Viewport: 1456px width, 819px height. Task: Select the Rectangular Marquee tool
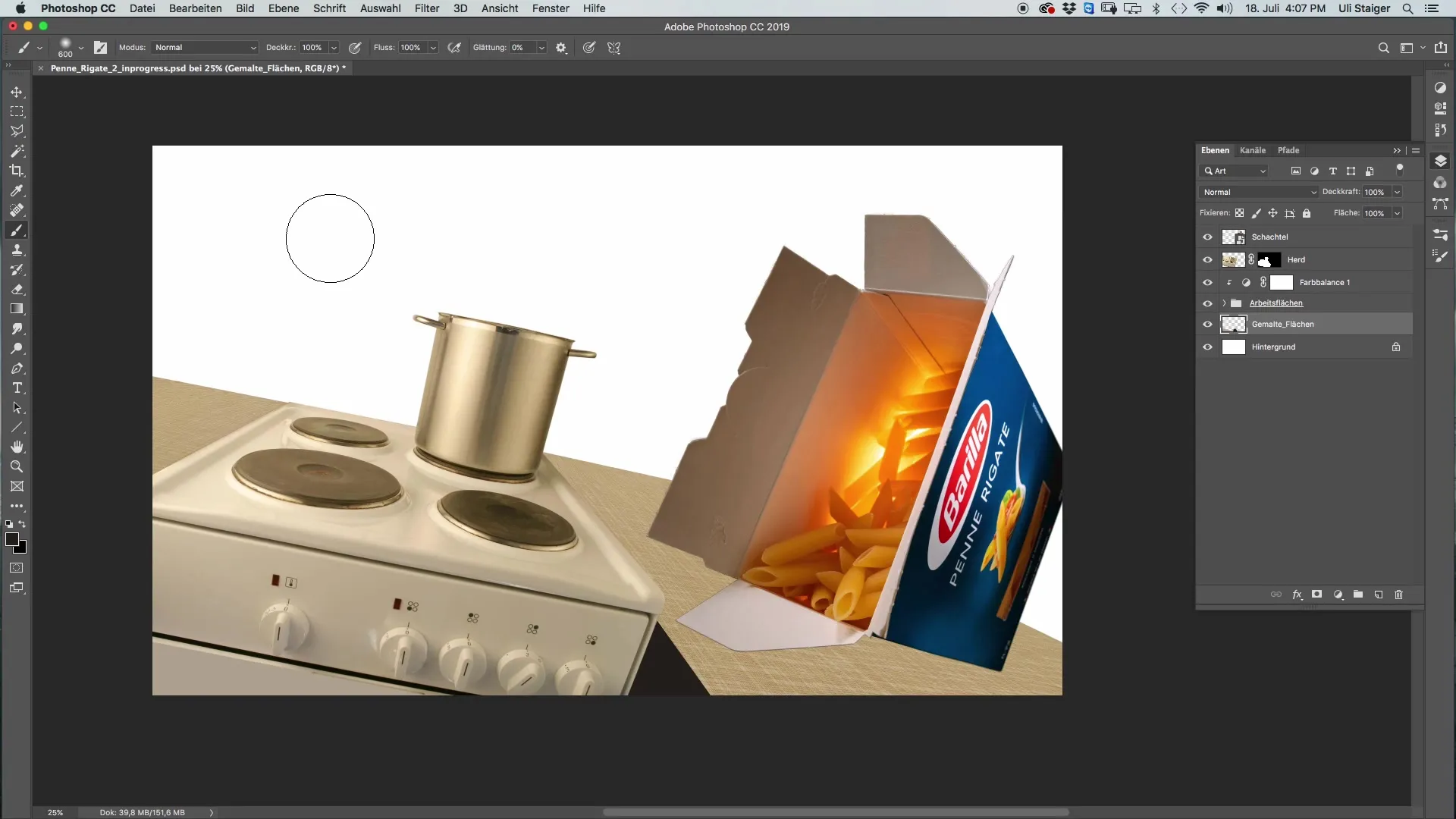[x=17, y=111]
